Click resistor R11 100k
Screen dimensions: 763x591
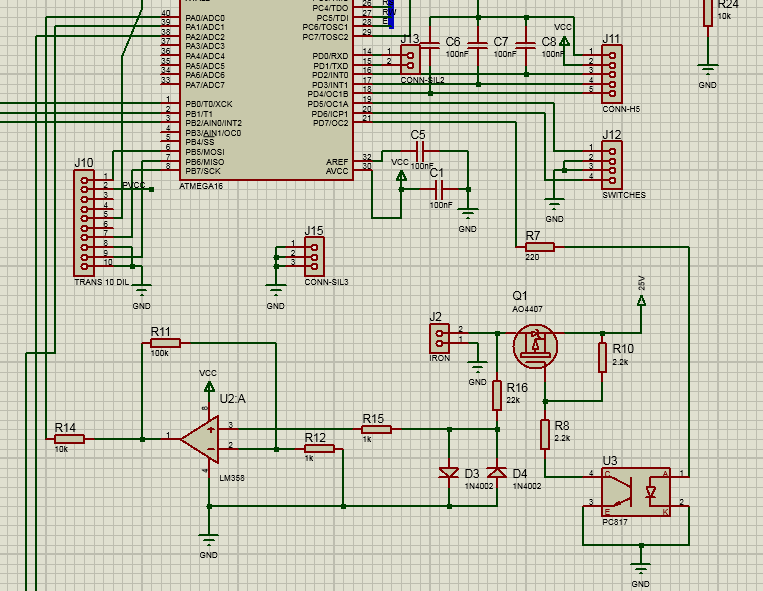click(165, 343)
